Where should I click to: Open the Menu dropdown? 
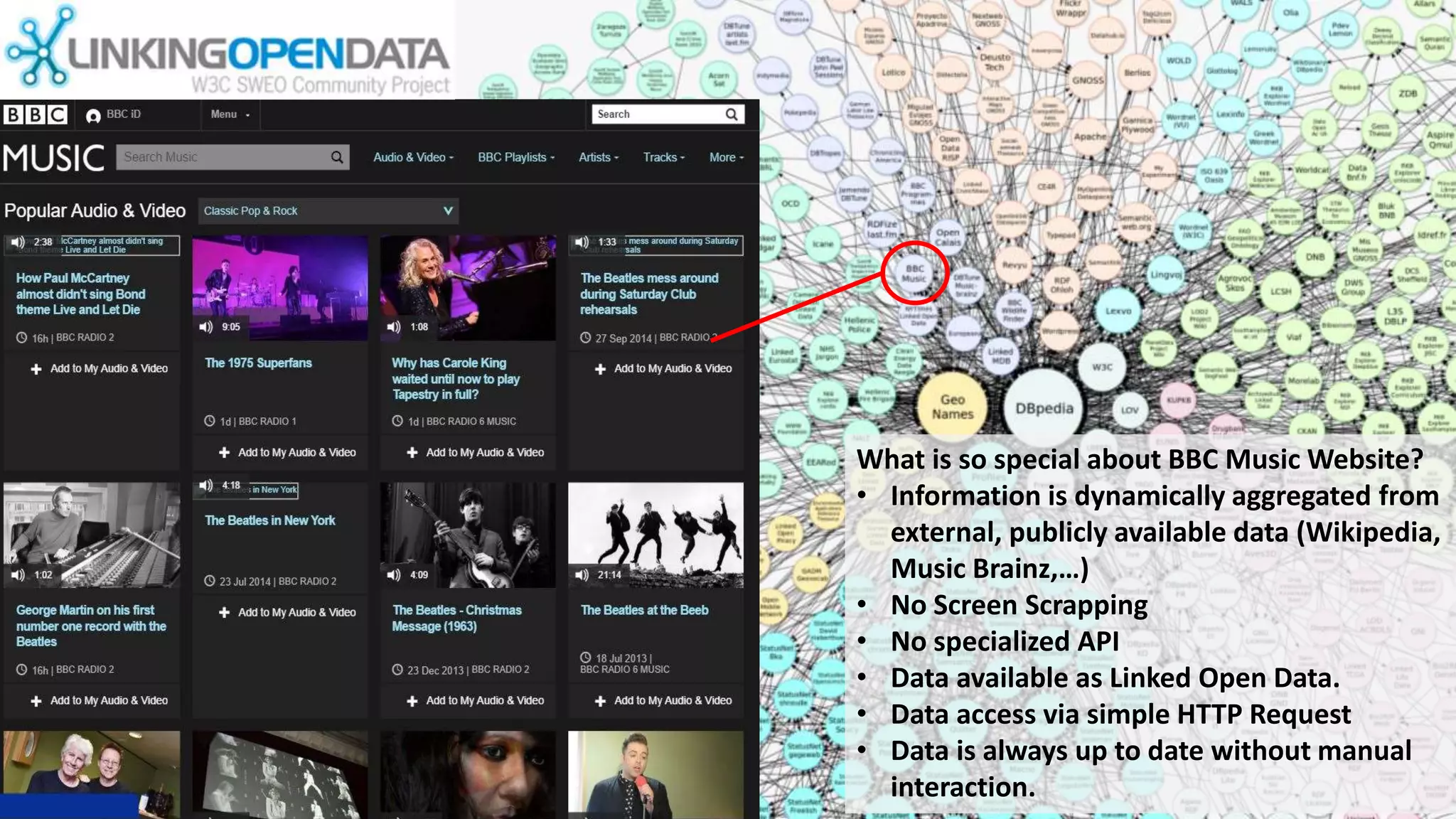point(230,114)
